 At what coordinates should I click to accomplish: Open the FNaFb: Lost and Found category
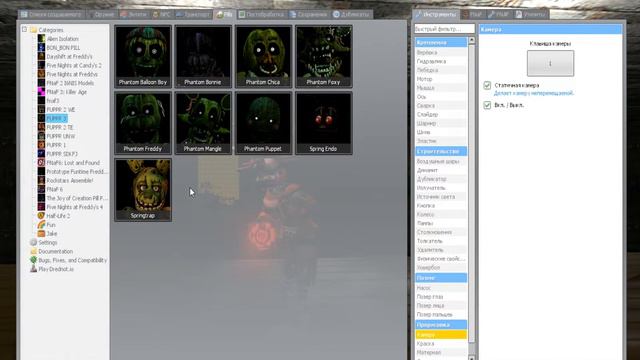tap(73, 162)
